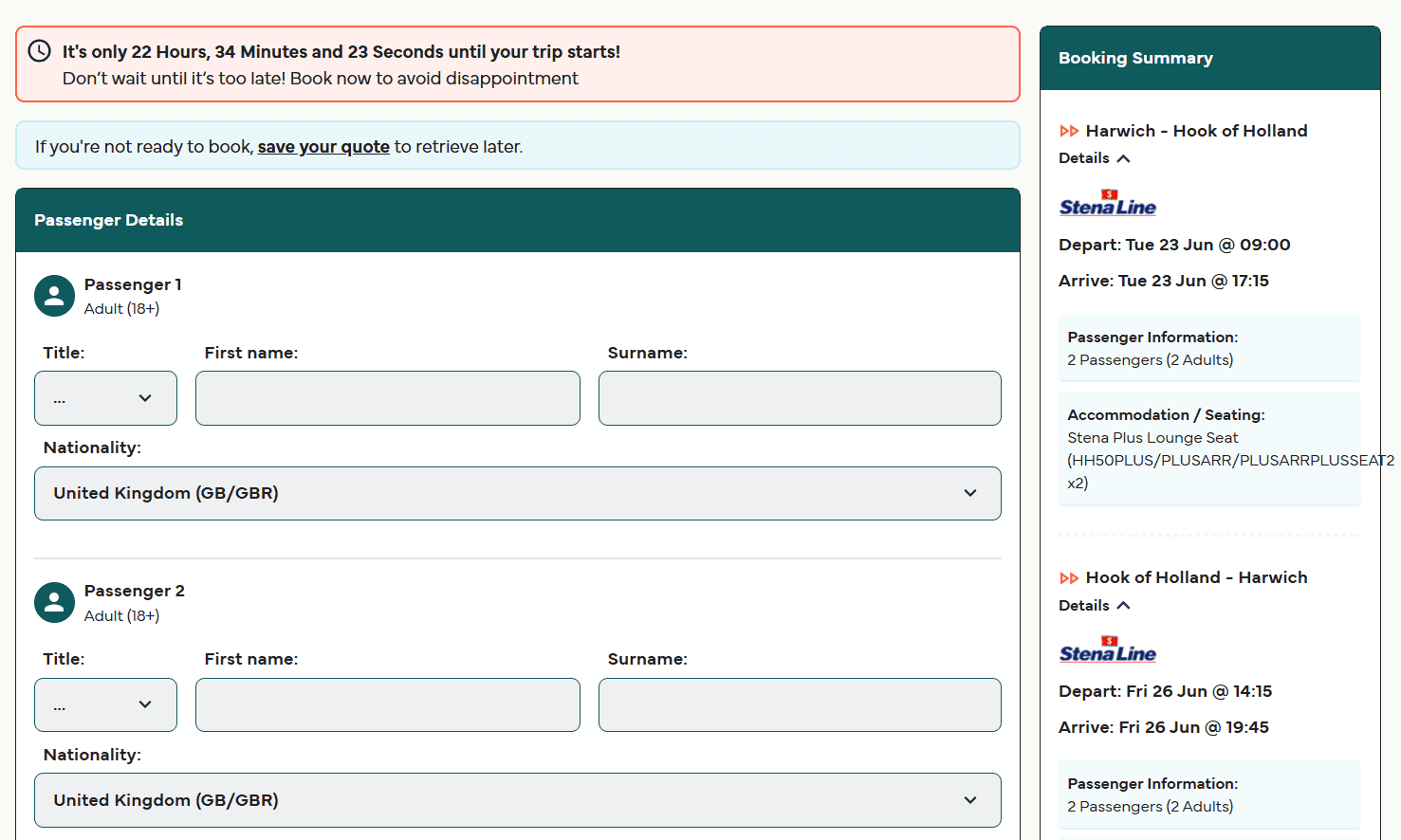Viewport: 1401px width, 840px height.
Task: Click the Passenger 2 avatar icon
Action: click(54, 602)
